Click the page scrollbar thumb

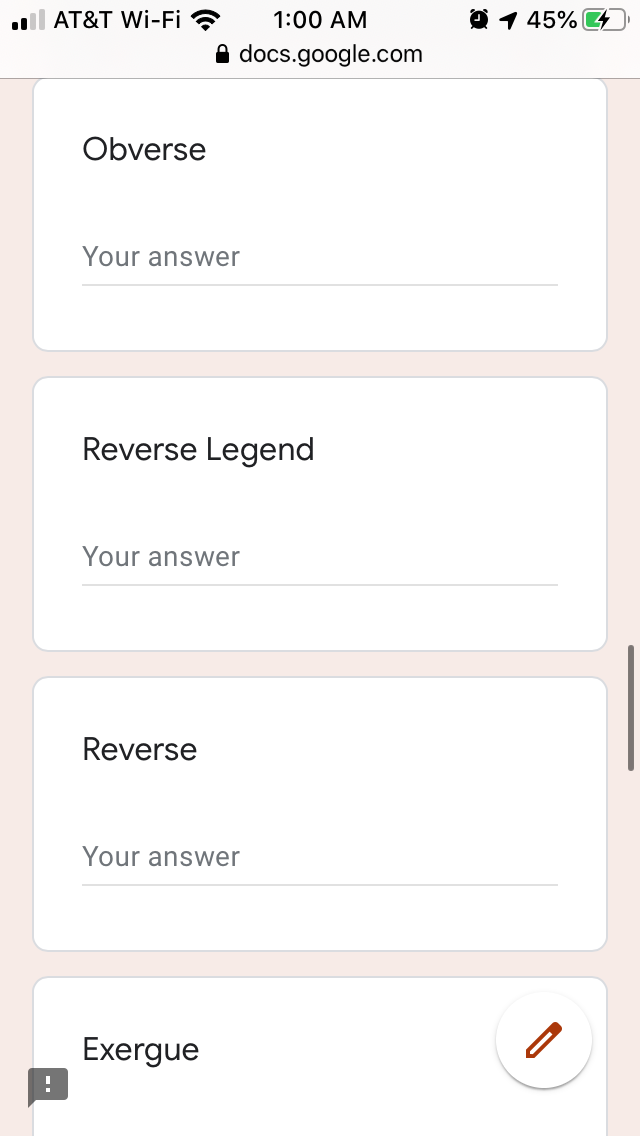[631, 708]
